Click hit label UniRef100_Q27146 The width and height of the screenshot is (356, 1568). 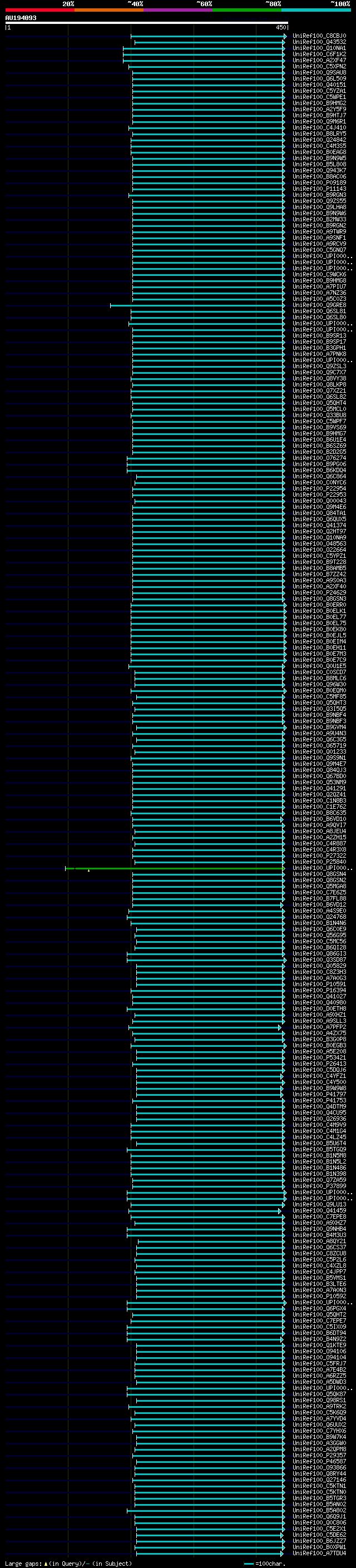[x=319, y=1480]
